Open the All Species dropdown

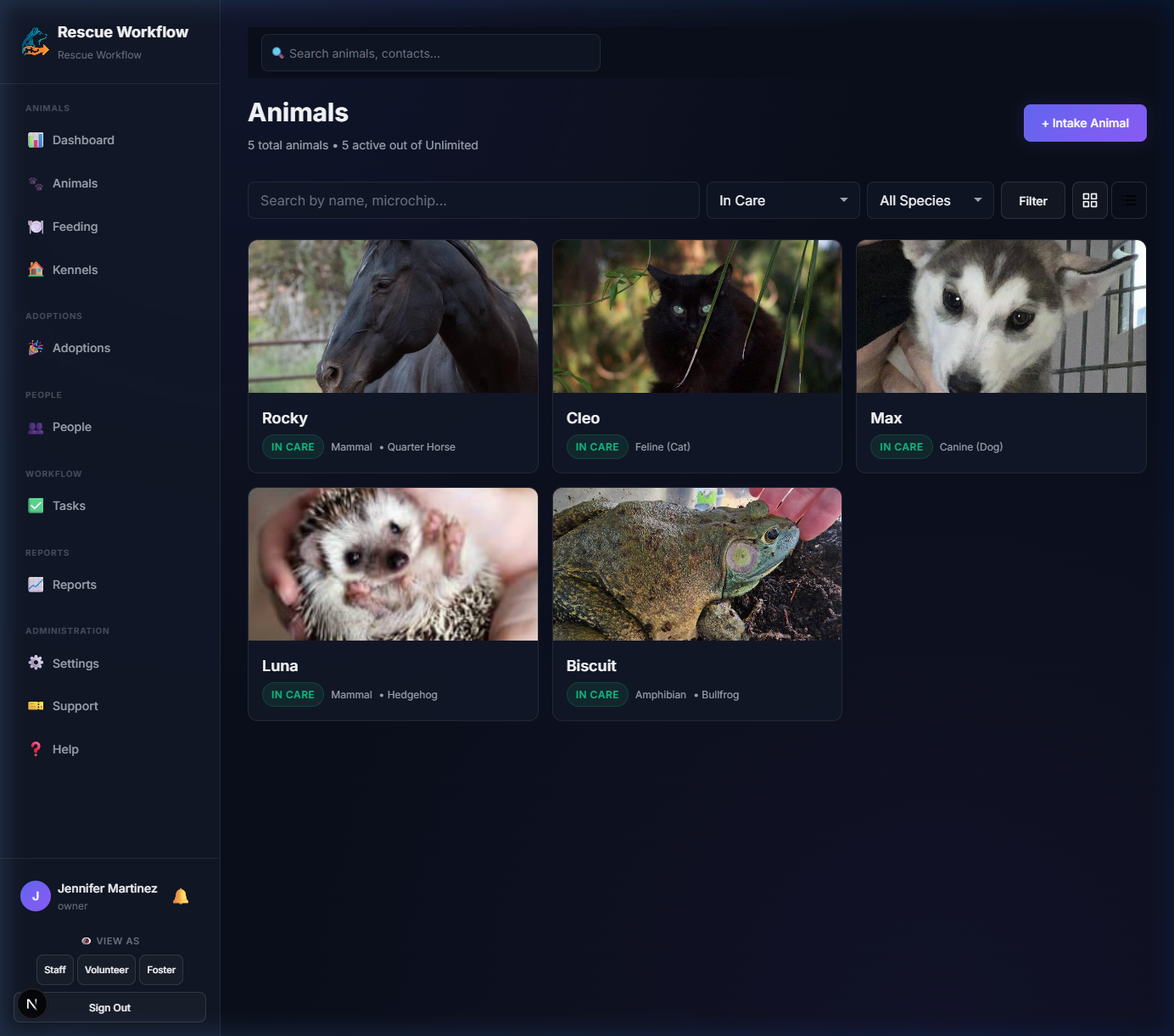930,200
